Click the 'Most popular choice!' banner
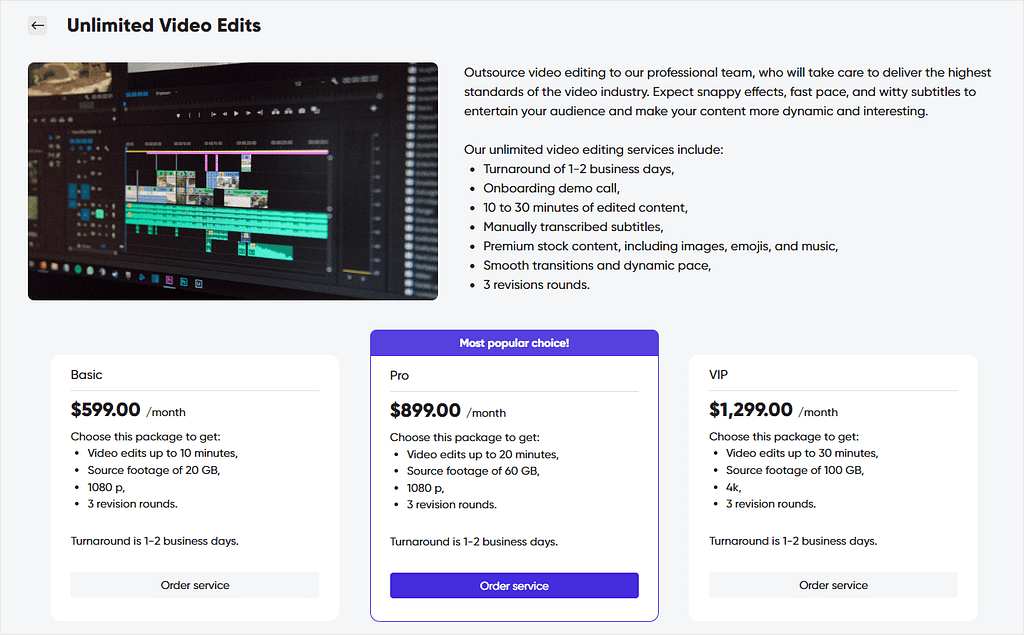Screen dimensions: 1024x635 tap(514, 343)
